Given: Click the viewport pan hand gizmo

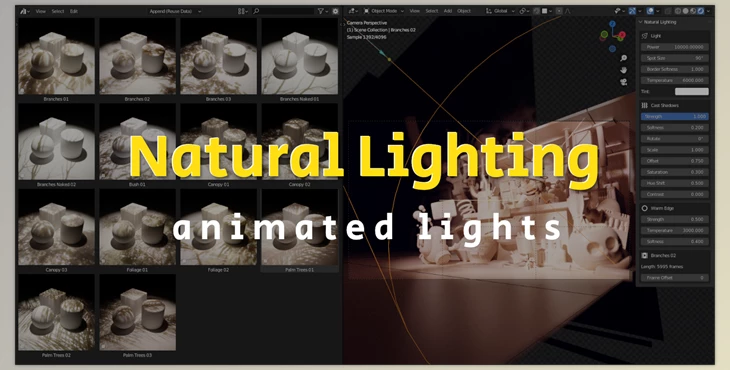Looking at the screenshot, I should tap(624, 70).
